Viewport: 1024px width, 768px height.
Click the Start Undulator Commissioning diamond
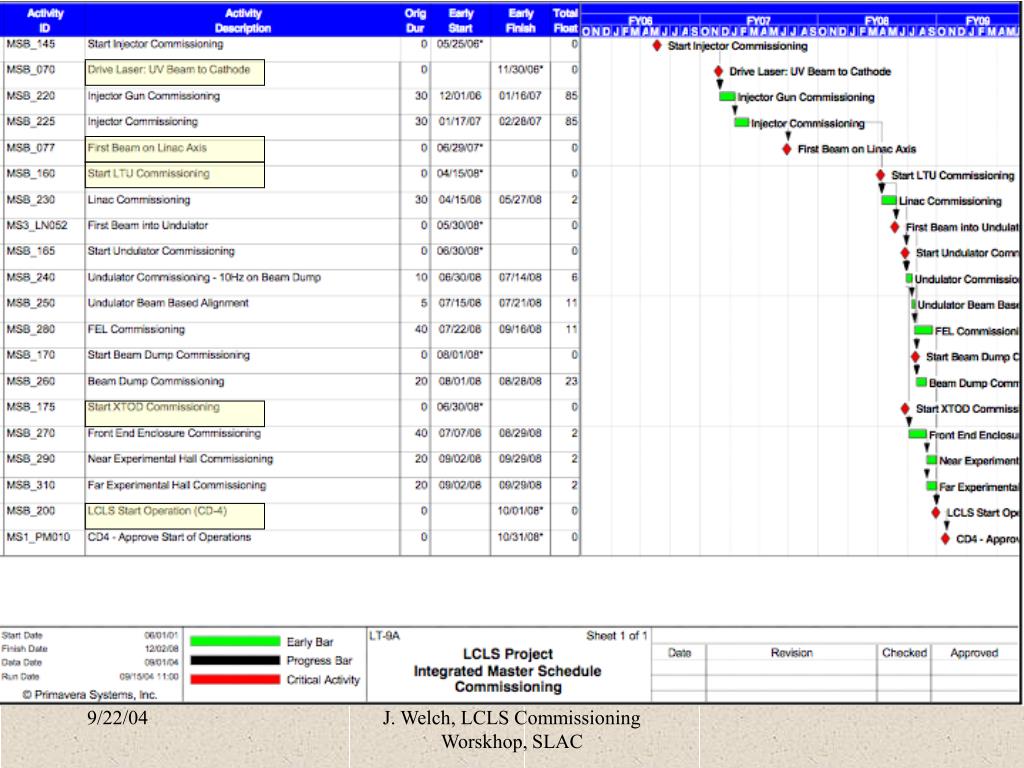click(905, 253)
